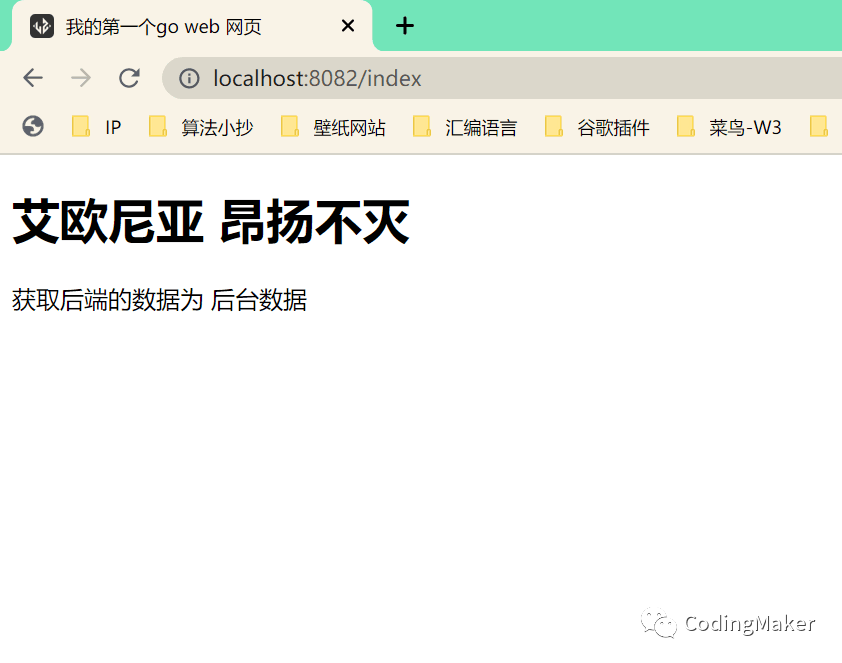Click the text 获取后端的数据为 后台数据

pos(158,300)
